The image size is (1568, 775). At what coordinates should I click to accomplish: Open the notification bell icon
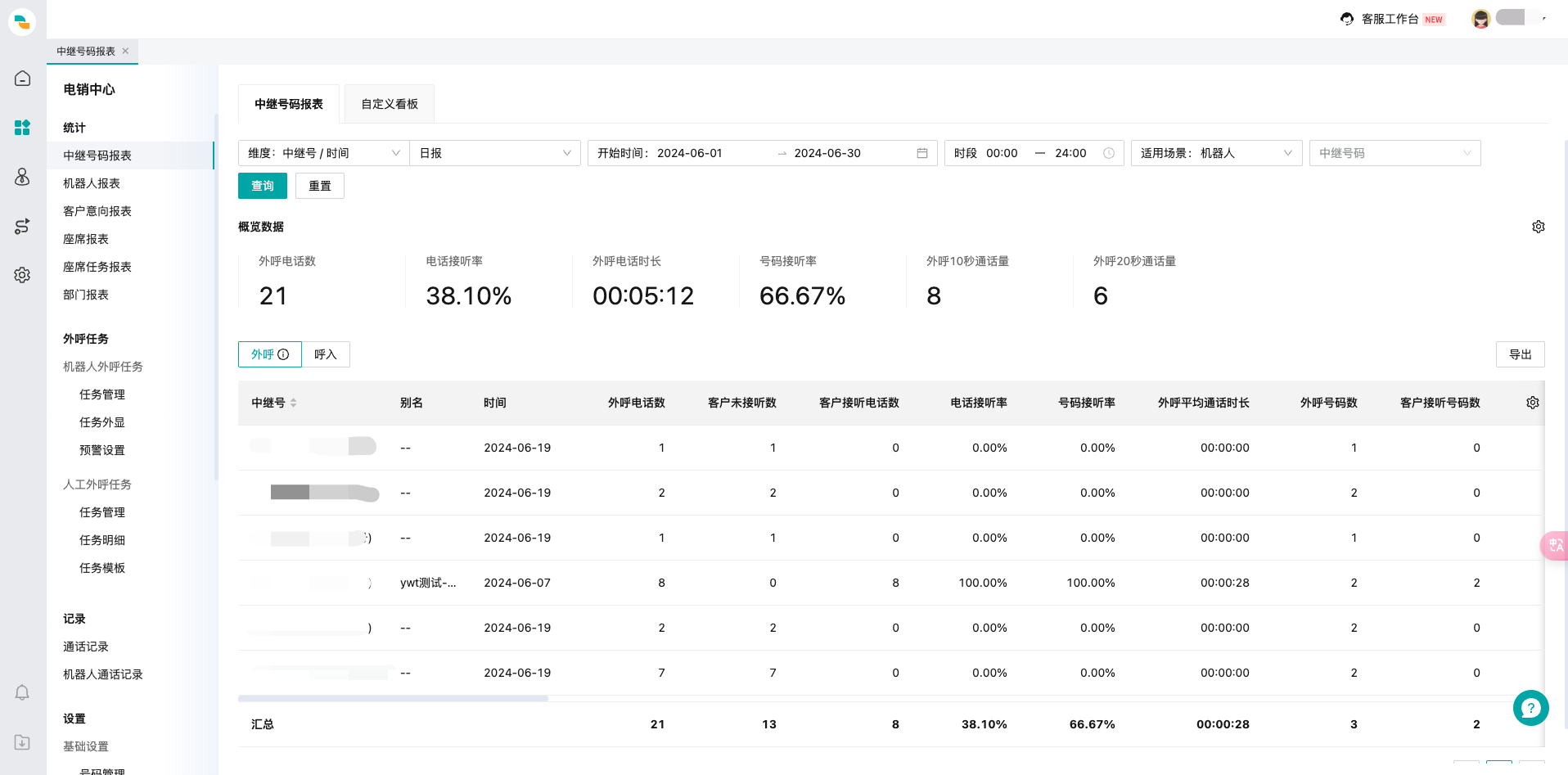[22, 692]
